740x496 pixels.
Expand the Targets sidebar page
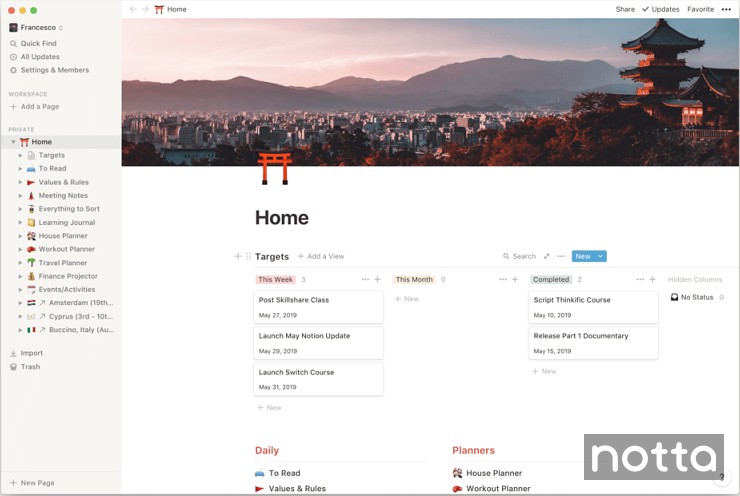pyautogui.click(x=20, y=155)
